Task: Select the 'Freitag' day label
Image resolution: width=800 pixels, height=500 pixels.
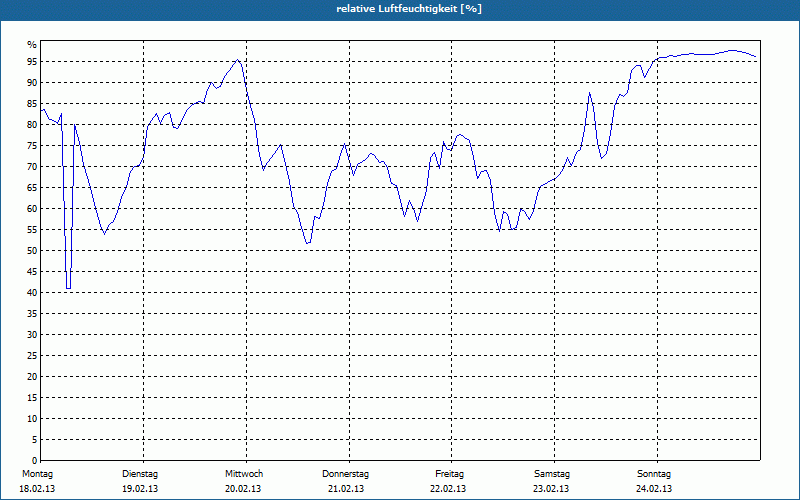Action: [x=449, y=474]
